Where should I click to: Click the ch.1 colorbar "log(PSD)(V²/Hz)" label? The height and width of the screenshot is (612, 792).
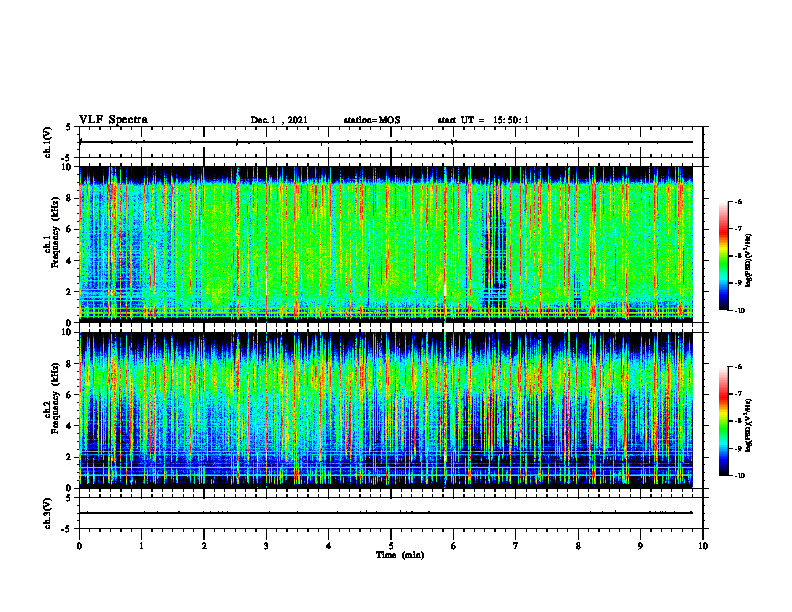pyautogui.click(x=750, y=260)
